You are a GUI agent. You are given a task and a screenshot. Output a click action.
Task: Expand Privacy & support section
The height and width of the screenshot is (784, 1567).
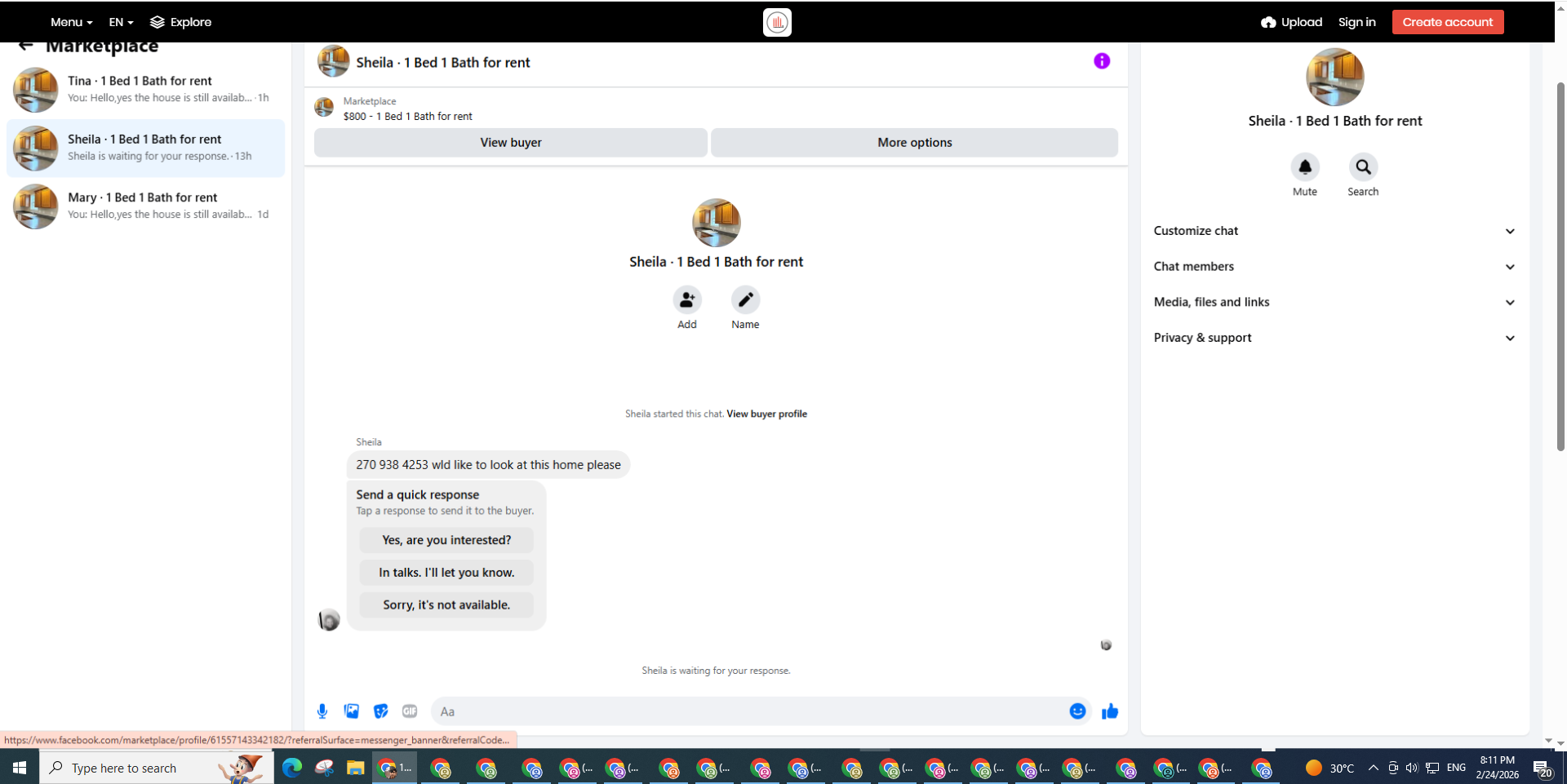[x=1335, y=338]
